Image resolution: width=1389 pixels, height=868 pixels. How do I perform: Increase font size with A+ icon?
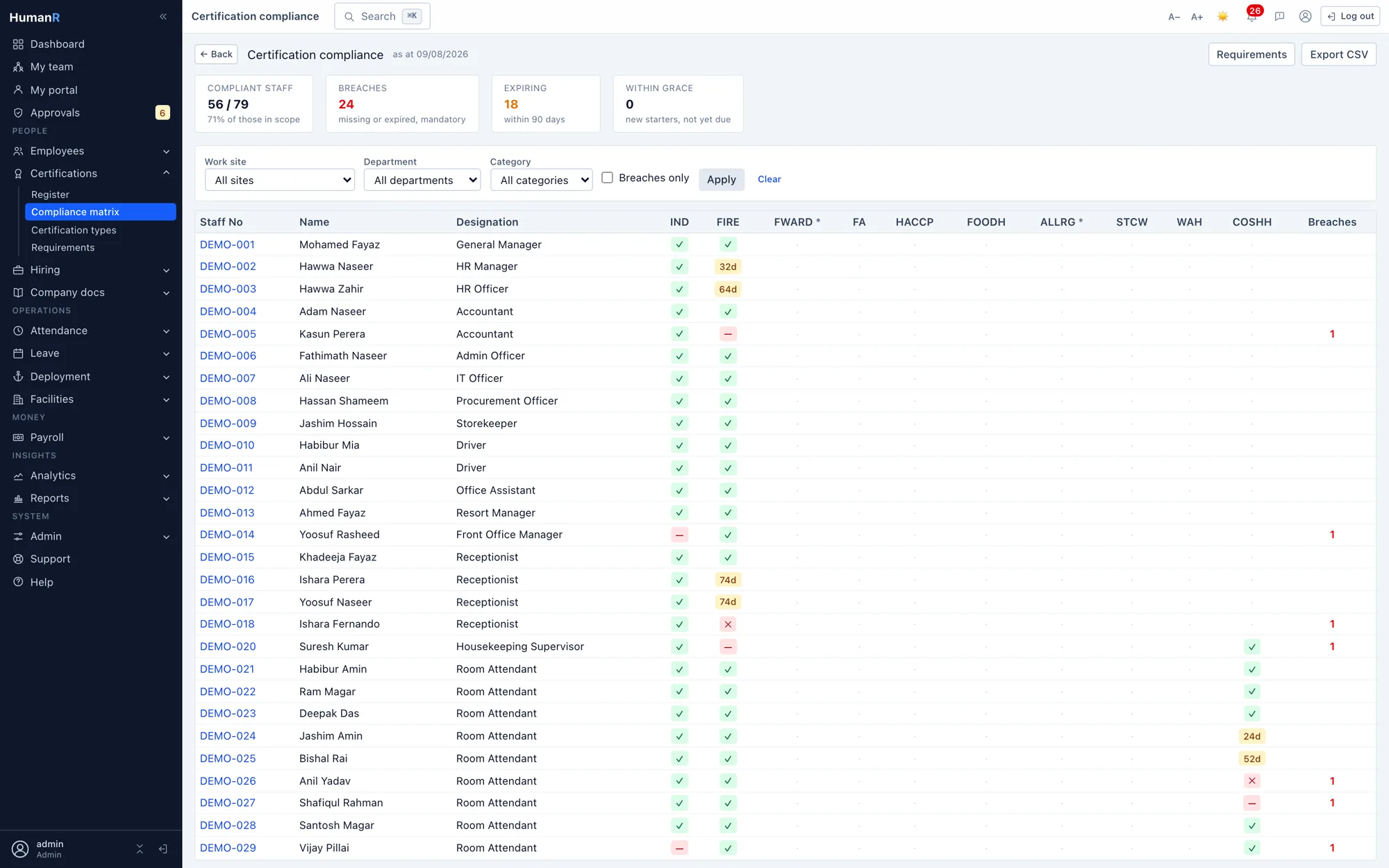[x=1197, y=17]
